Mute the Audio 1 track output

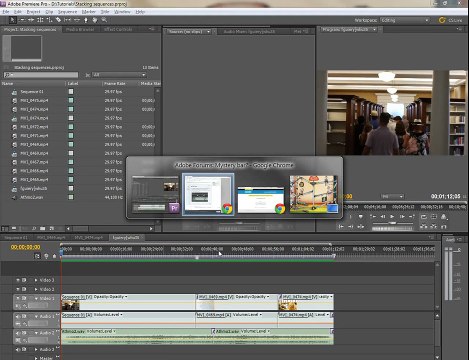tap(18, 317)
